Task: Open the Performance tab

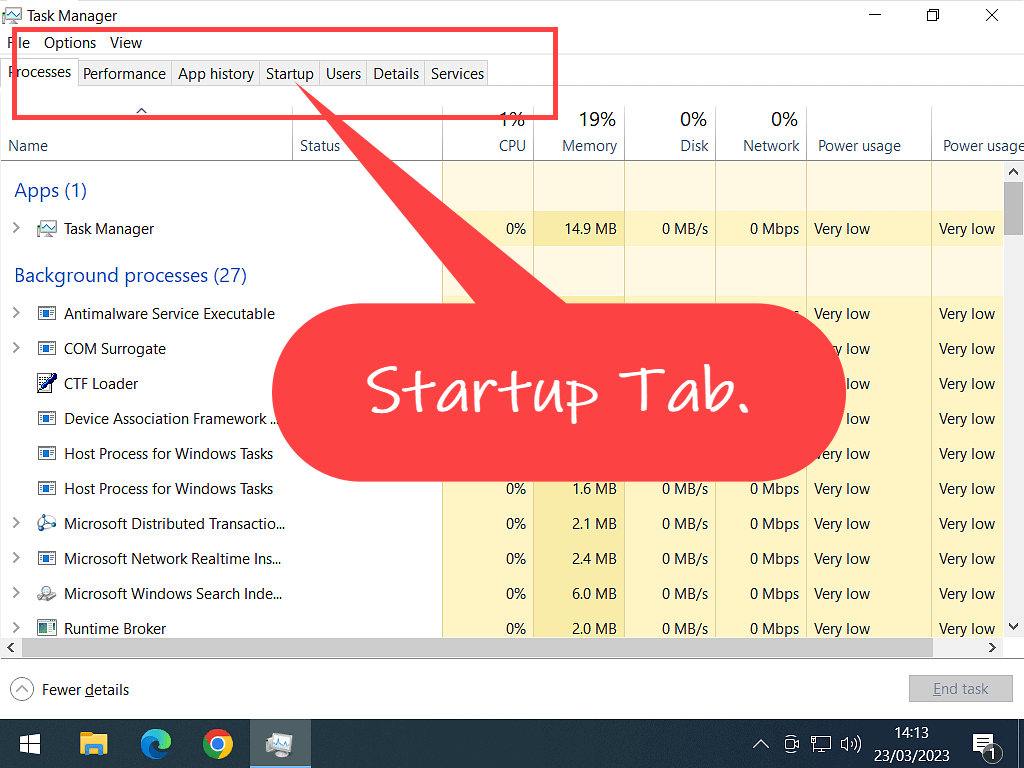Action: [124, 74]
